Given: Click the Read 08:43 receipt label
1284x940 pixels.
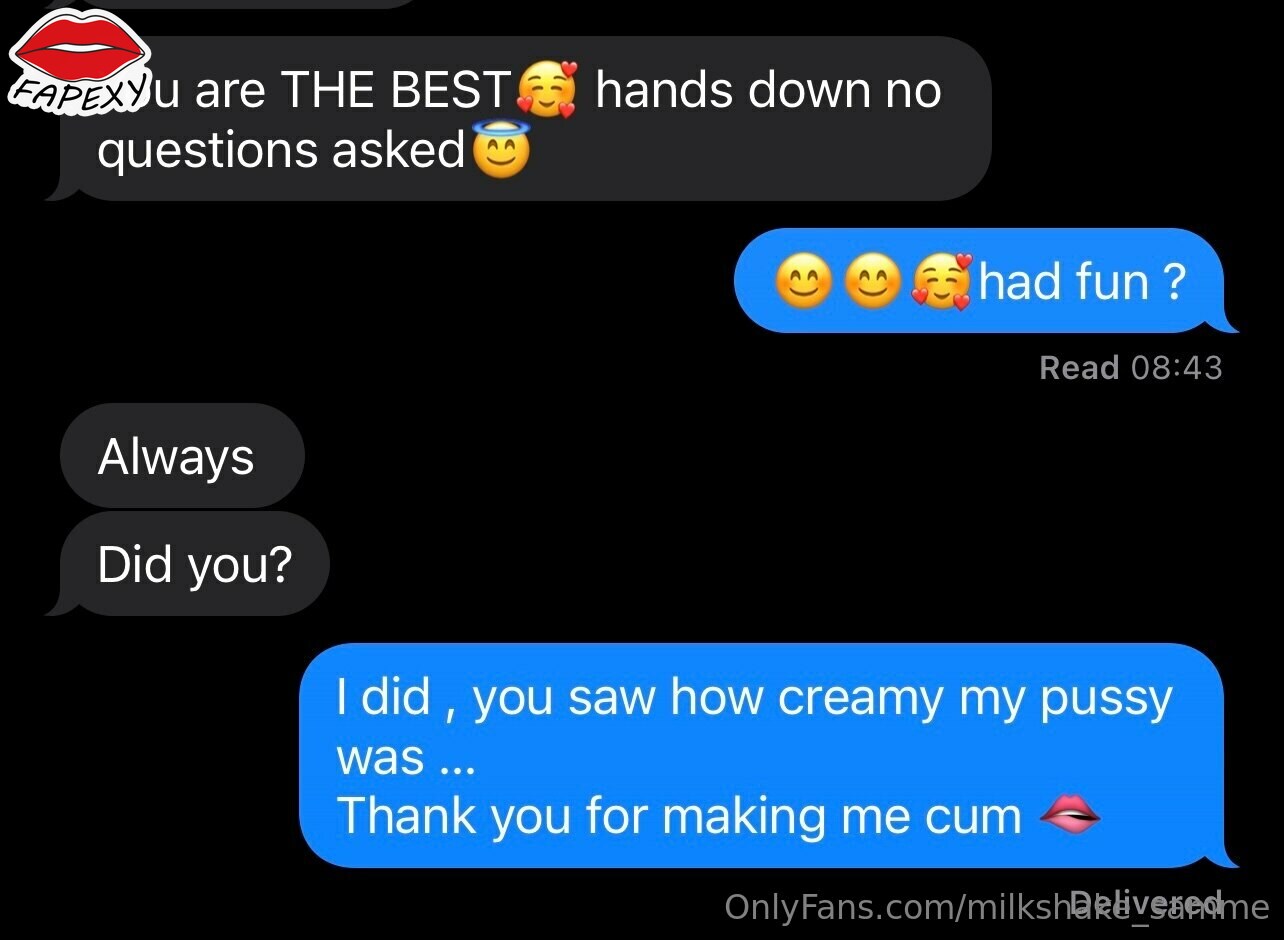Looking at the screenshot, I should (x=1131, y=368).
